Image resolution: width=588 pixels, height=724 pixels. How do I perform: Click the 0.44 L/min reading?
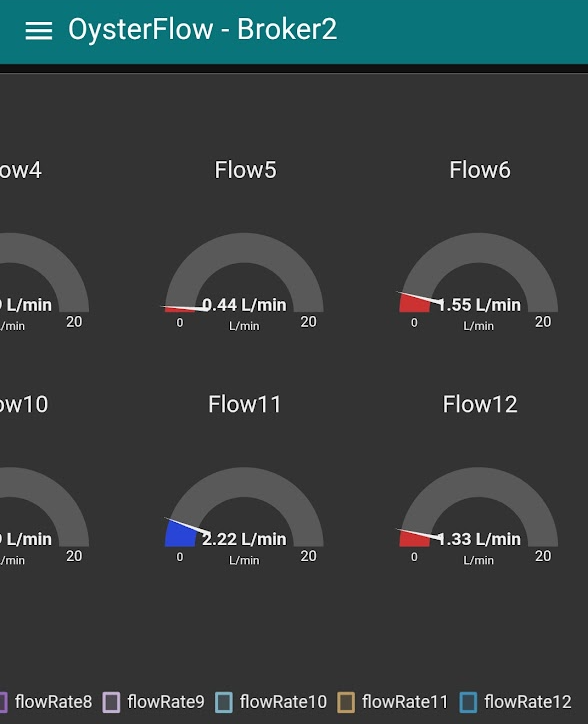pyautogui.click(x=244, y=305)
